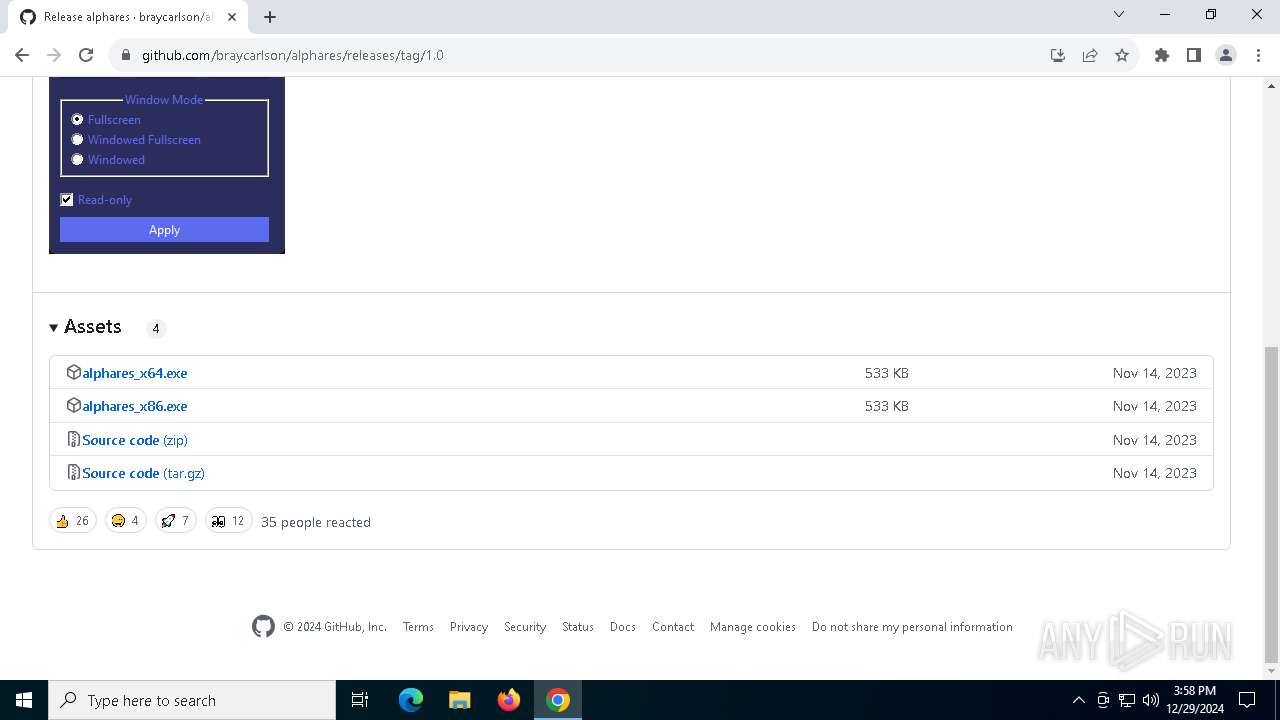Click zip file icon beside Source code (zip)
The height and width of the screenshot is (720, 1280).
tap(73, 439)
